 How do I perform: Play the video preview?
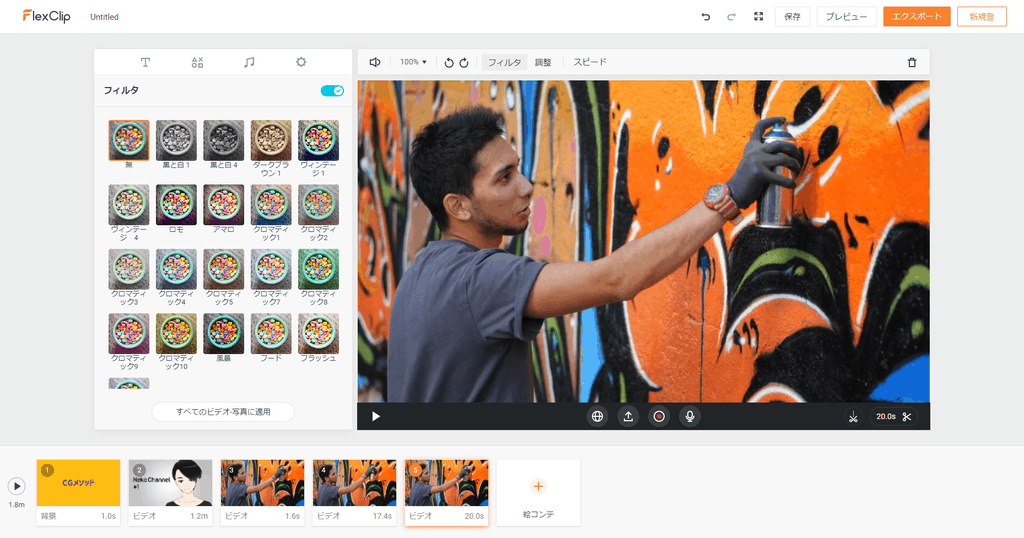(x=376, y=416)
